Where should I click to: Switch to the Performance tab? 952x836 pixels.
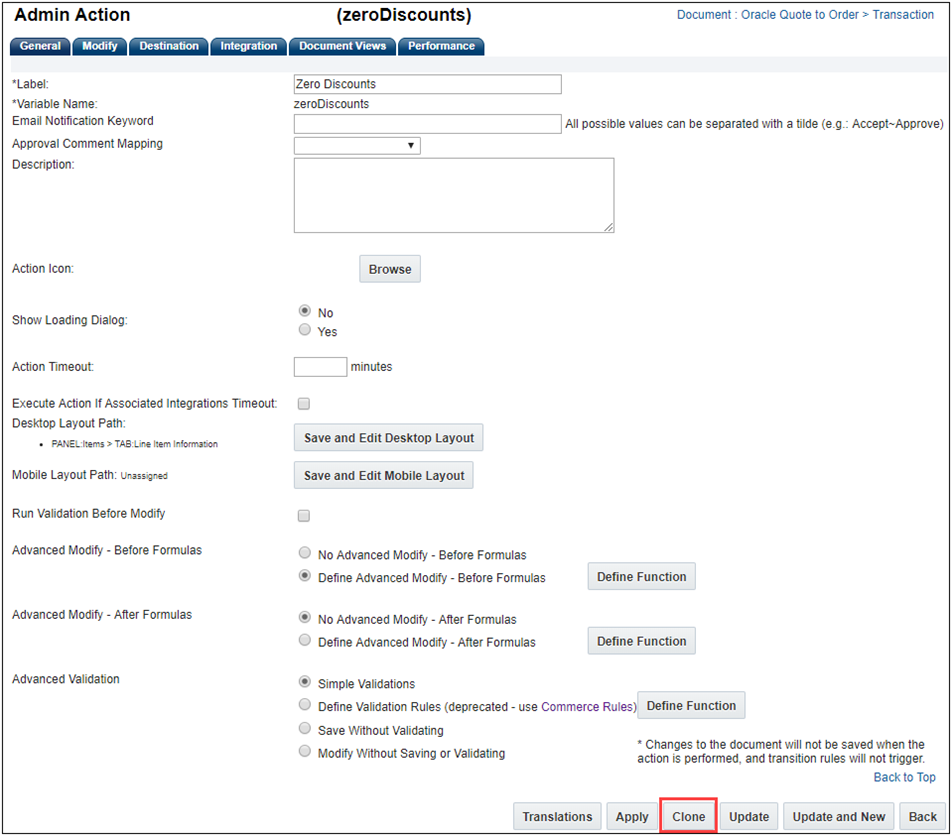click(441, 46)
